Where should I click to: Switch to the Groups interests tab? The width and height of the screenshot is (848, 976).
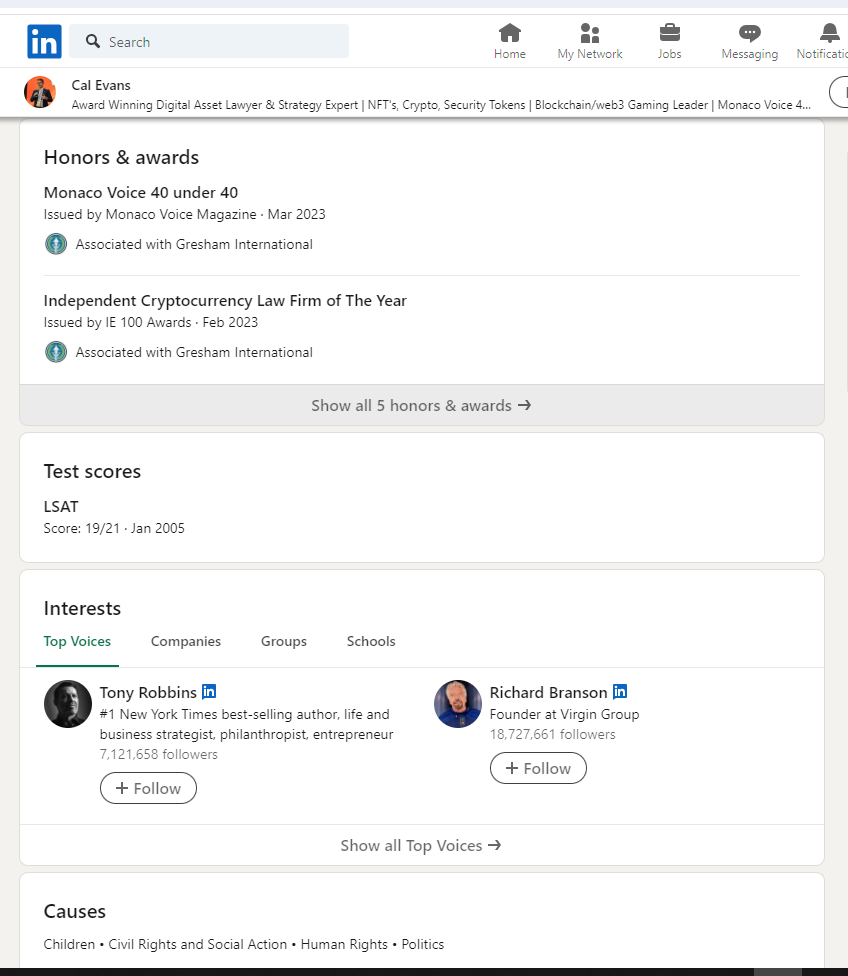click(284, 641)
